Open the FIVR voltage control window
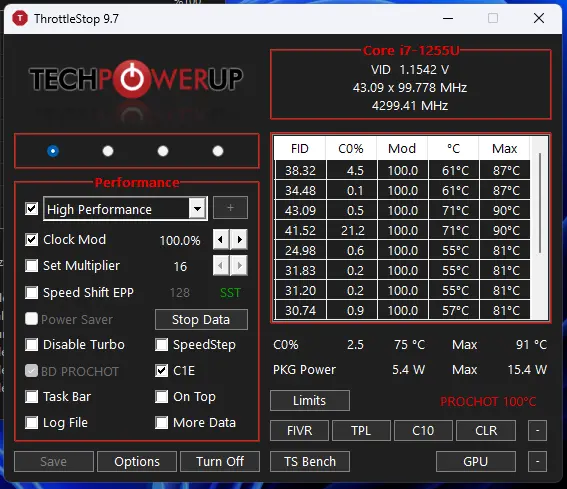The image size is (567, 489). tap(299, 430)
